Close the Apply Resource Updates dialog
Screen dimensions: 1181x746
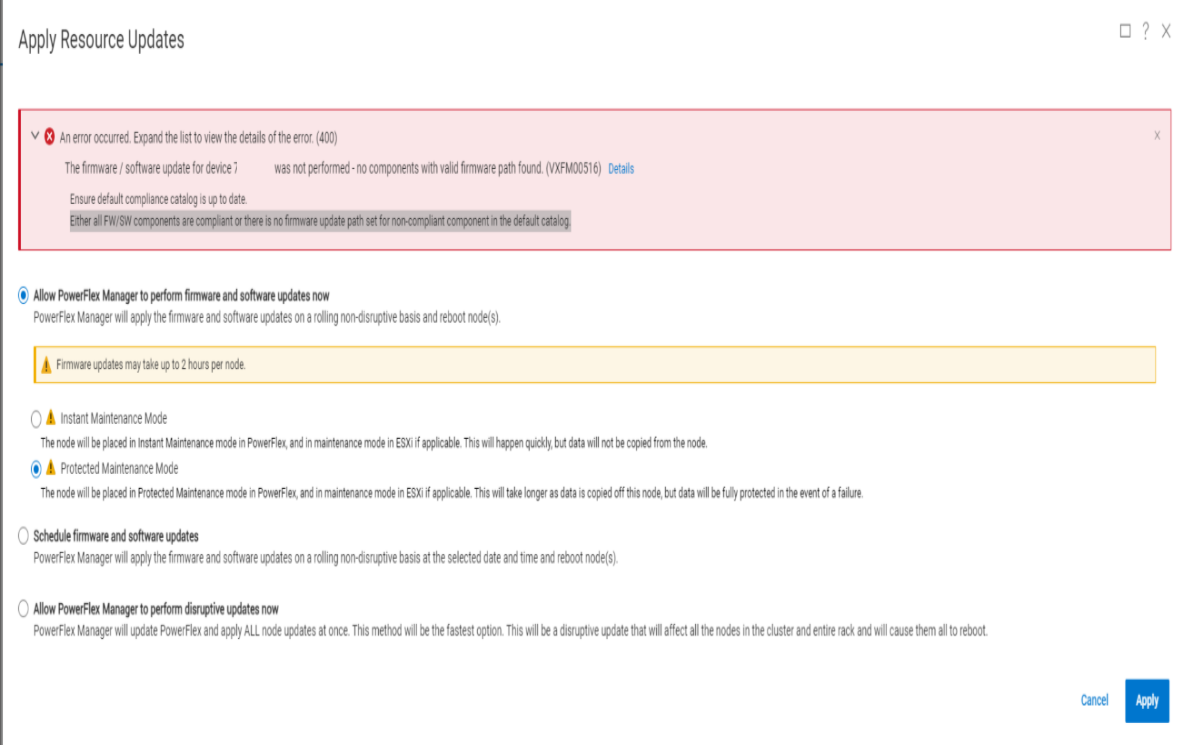pos(1164,32)
